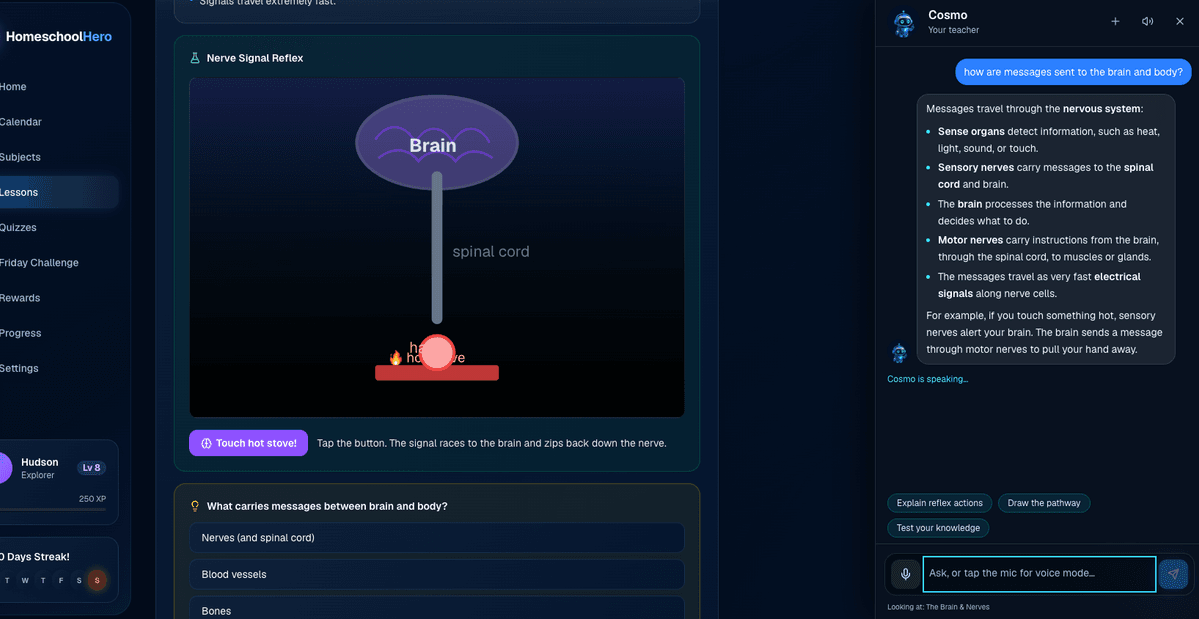Click the spinal cord label in simulation
The width and height of the screenshot is (1199, 619).
pyautogui.click(x=491, y=251)
